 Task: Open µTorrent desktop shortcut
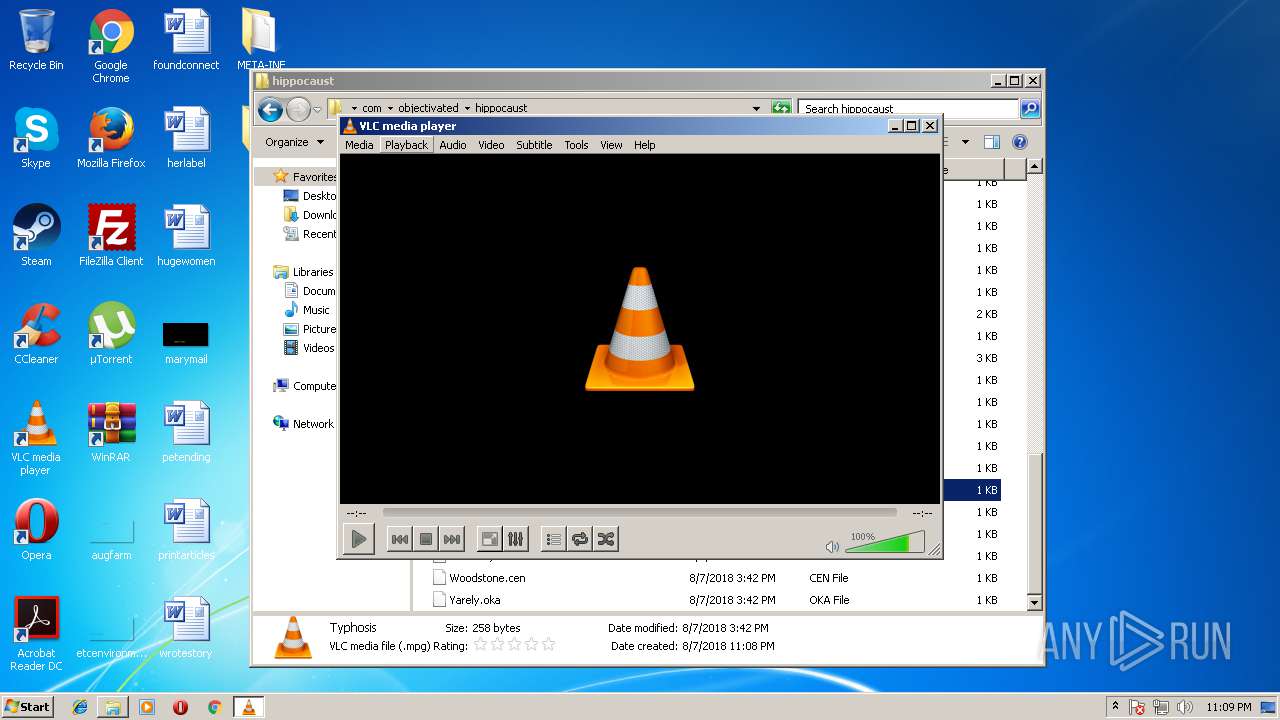111,334
